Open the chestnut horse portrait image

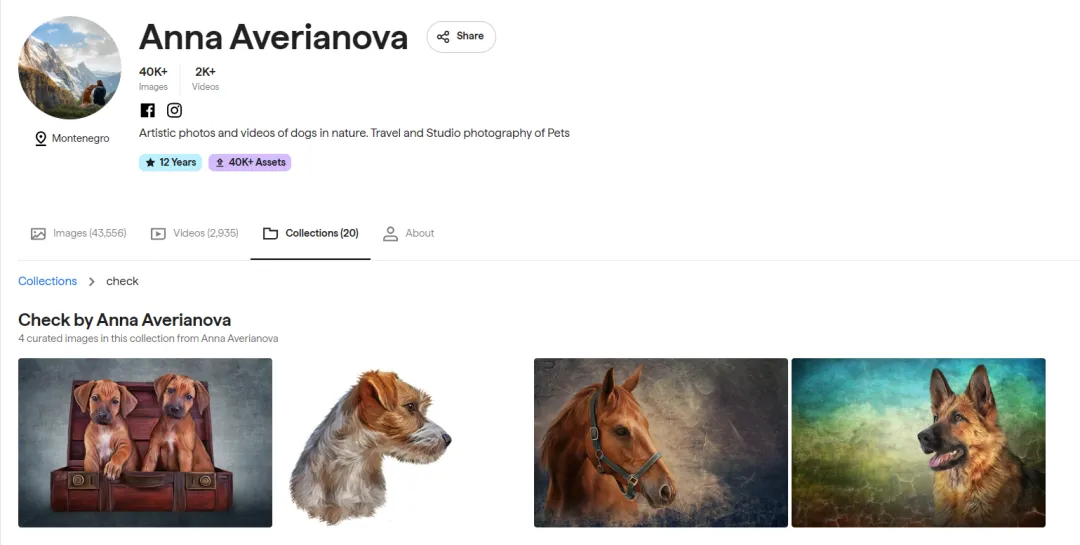click(x=660, y=442)
